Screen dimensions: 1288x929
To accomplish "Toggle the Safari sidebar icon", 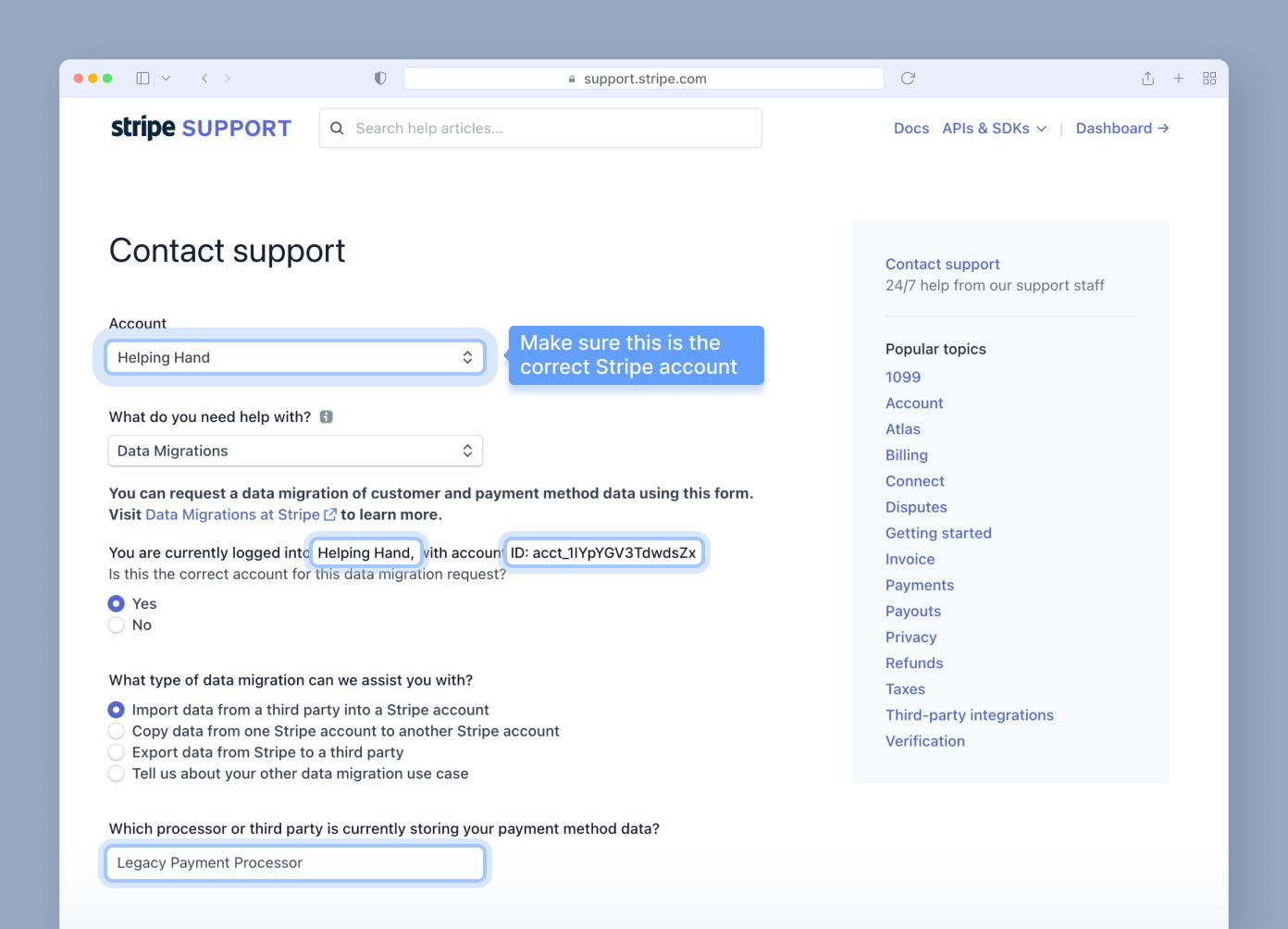I will (x=142, y=79).
